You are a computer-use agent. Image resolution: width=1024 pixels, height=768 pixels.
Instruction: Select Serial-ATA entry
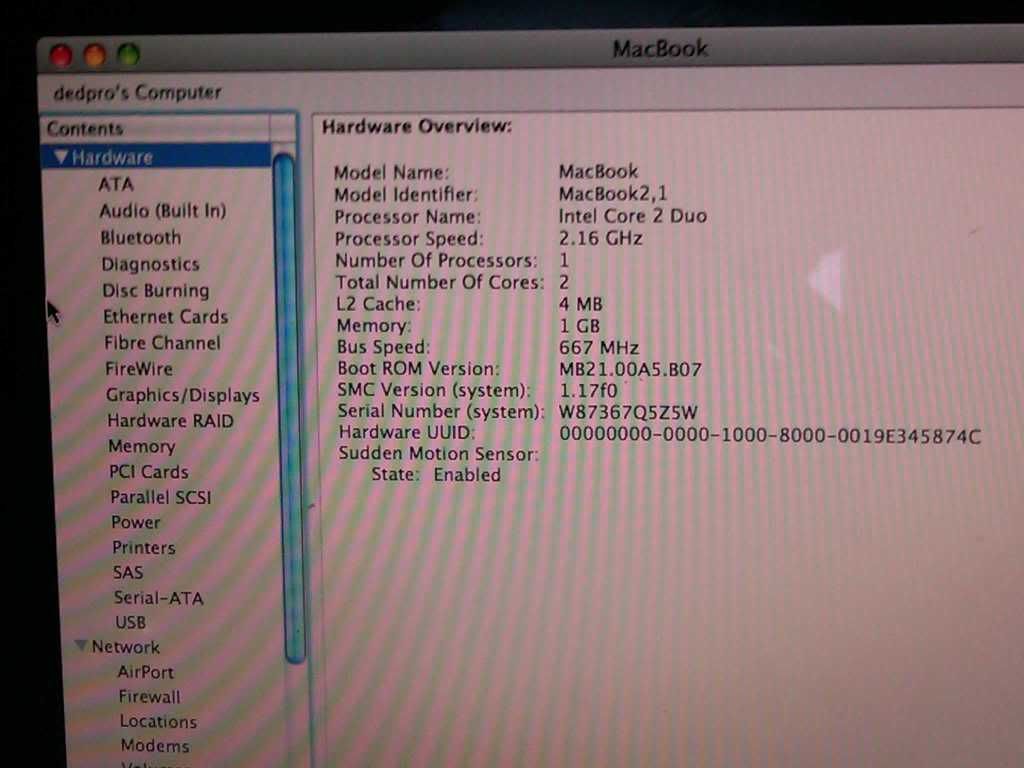[158, 598]
